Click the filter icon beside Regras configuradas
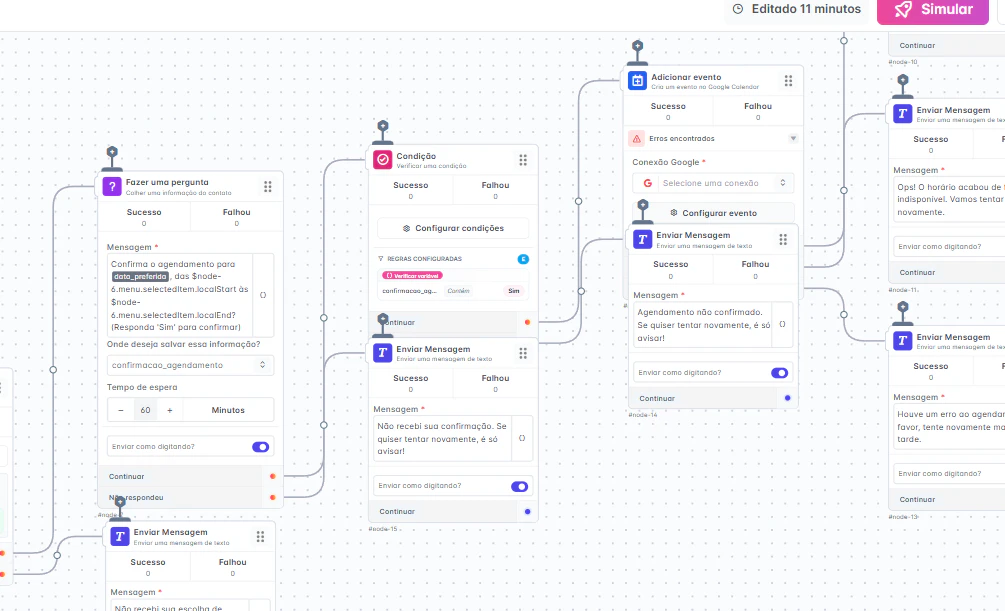This screenshot has height=611, width=1005. click(x=381, y=259)
